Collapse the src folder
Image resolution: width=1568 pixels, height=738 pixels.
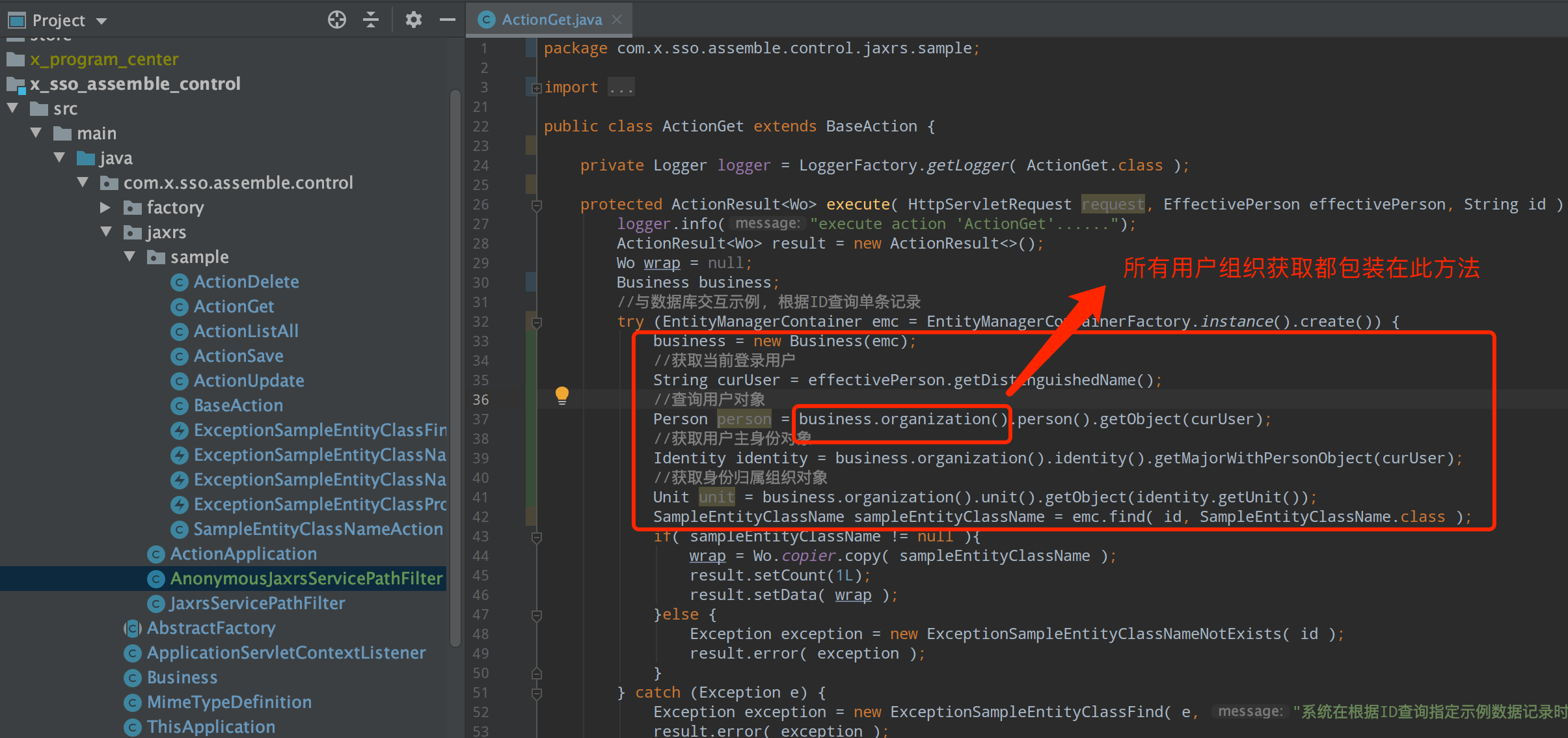point(12,108)
